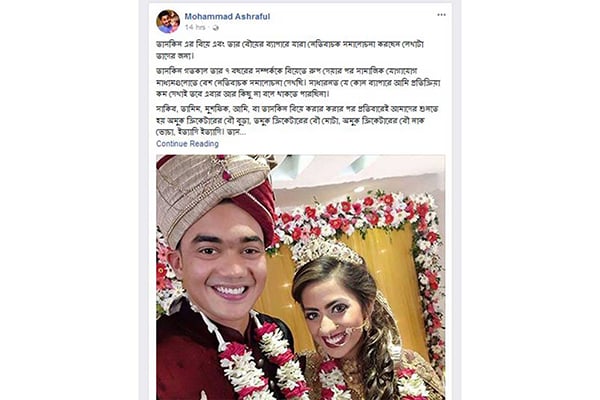Click the second paragraph of the post text
The width and height of the screenshot is (600, 400).
click(298, 82)
